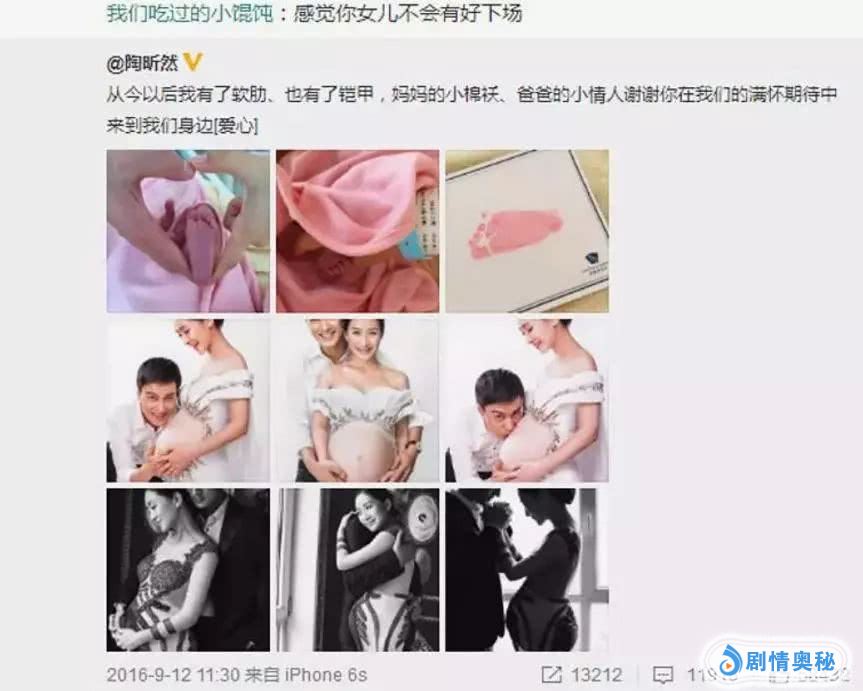Image resolution: width=863 pixels, height=691 pixels.
Task: Click the post text starting 从今以后
Action: (472, 110)
